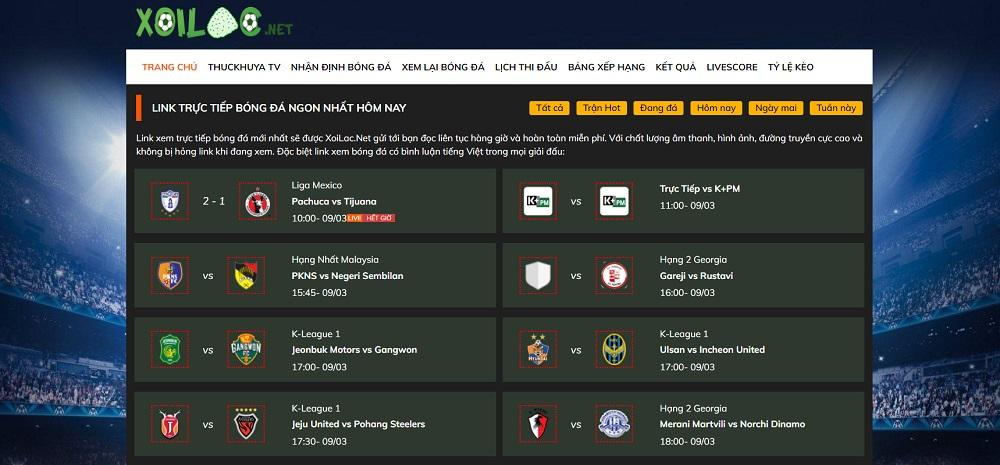Click the Norchi Dinamo team logo

pos(613,425)
